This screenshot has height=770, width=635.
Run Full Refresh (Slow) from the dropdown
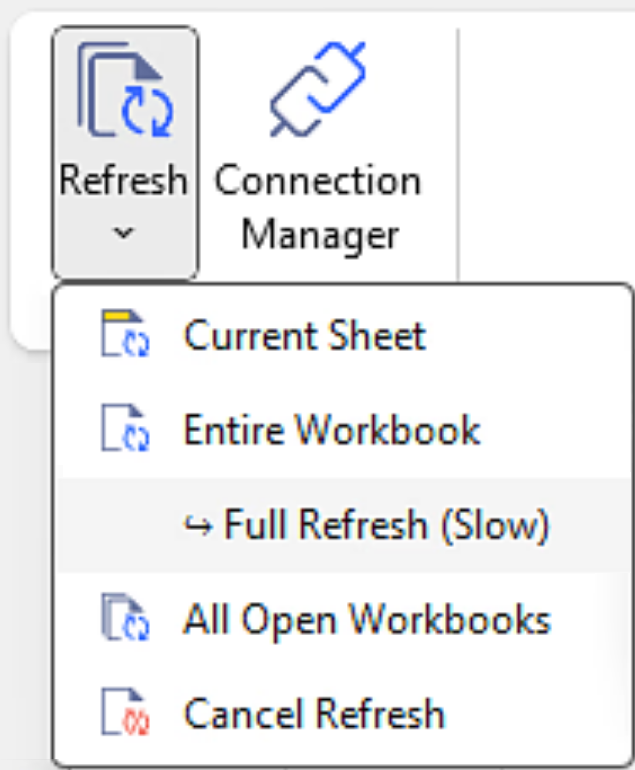366,525
